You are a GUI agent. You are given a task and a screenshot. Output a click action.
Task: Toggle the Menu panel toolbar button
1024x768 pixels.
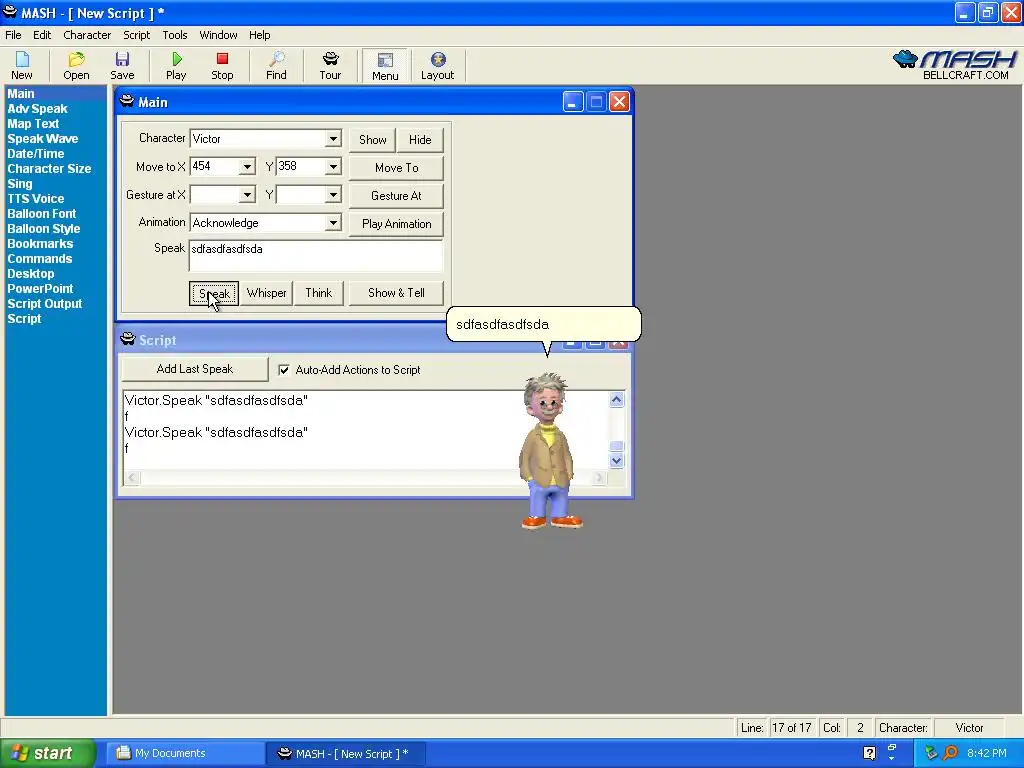[x=385, y=66]
